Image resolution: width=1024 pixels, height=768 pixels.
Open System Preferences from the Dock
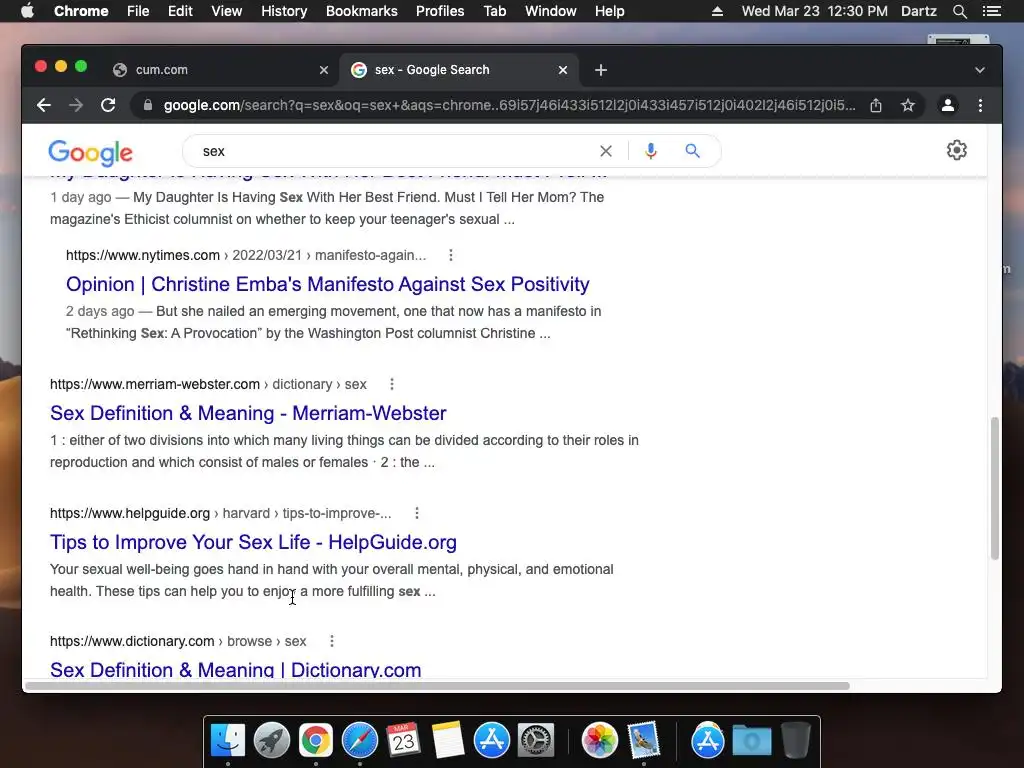coord(536,741)
